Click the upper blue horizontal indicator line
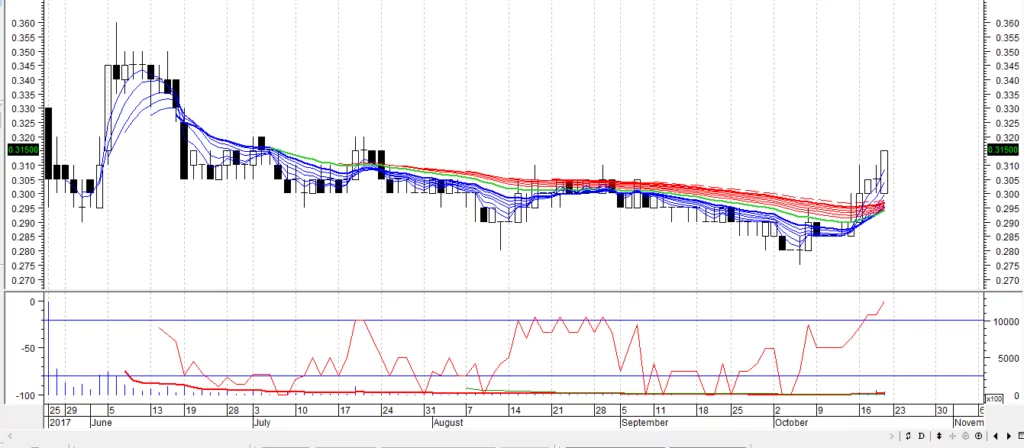This screenshot has width=1024, height=448. 500,320
